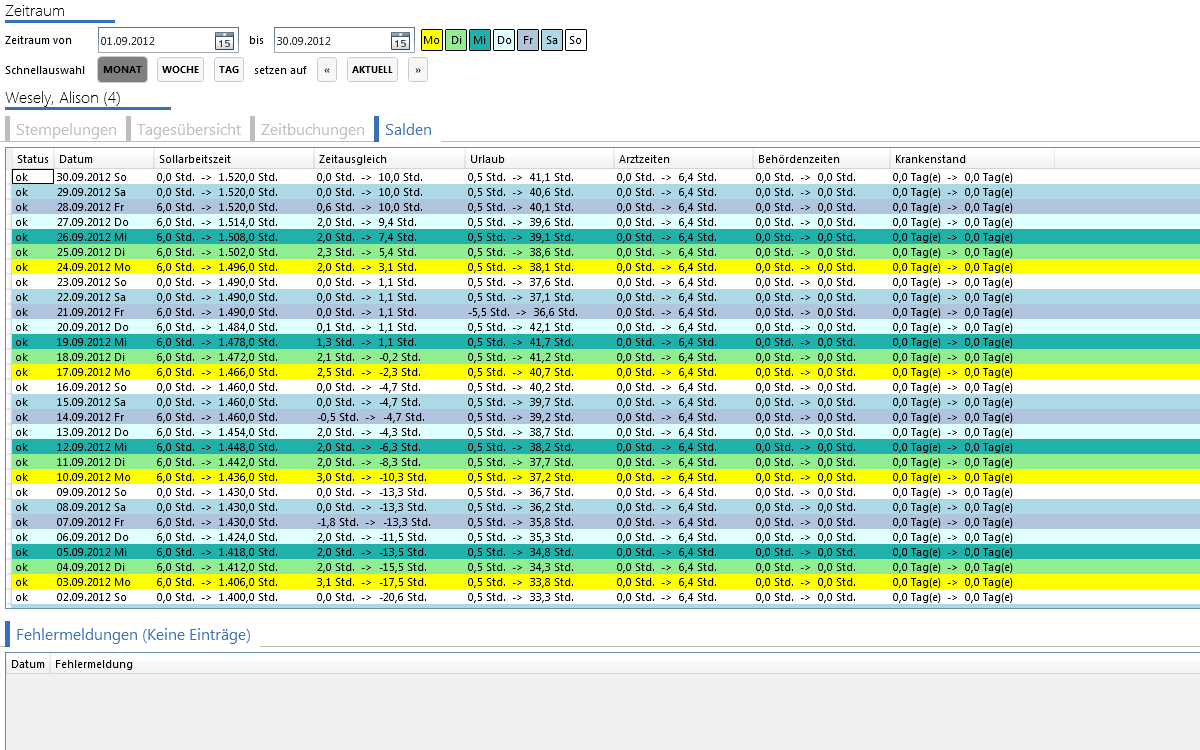1200x750 pixels.
Task: Toggle the Di weekday filter
Action: [455, 40]
